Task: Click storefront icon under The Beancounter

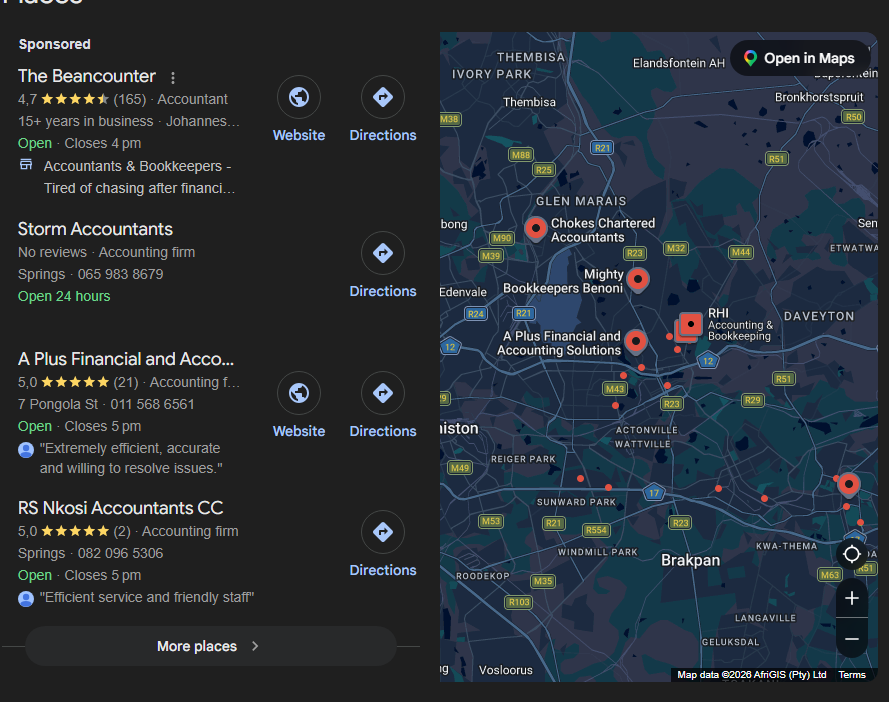Action: click(x=26, y=165)
